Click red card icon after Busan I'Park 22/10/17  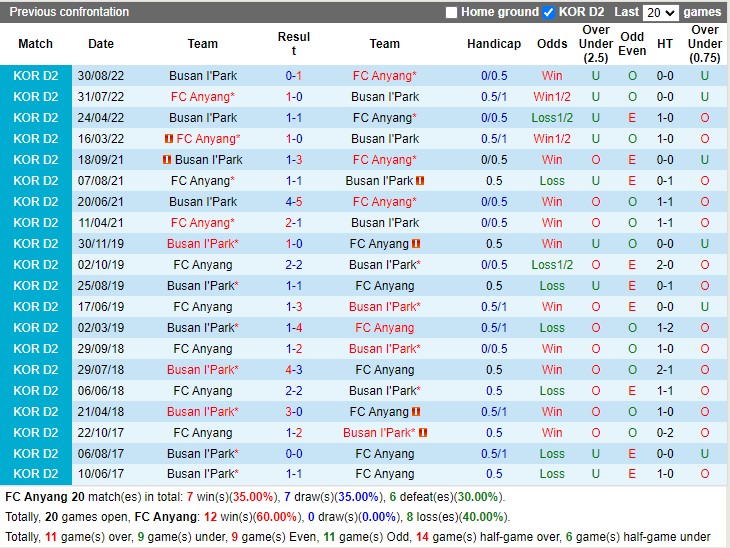tap(423, 433)
